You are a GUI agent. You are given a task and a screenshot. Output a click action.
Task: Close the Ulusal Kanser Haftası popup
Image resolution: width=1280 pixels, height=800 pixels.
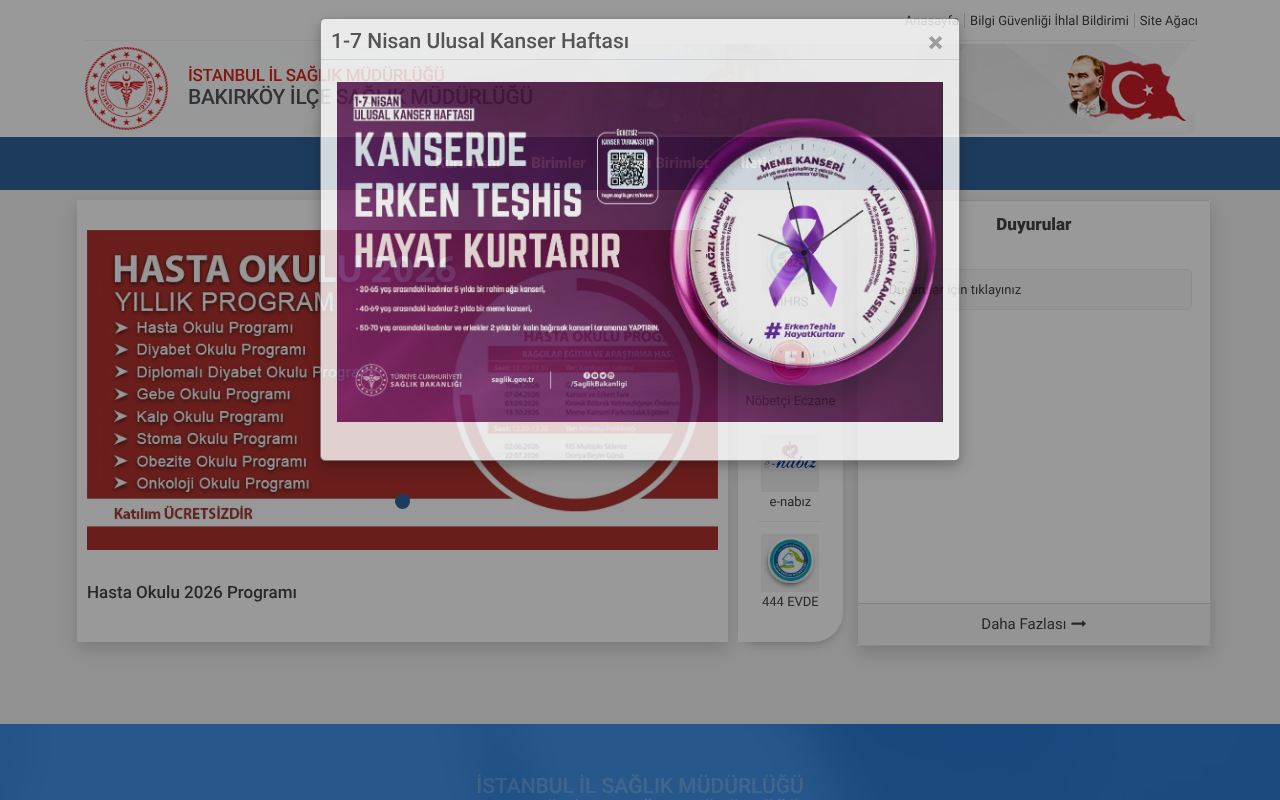935,42
